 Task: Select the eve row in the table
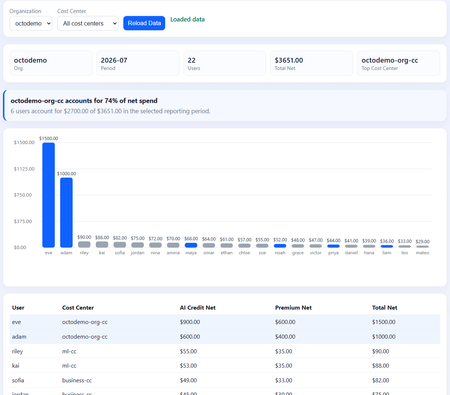[225, 322]
